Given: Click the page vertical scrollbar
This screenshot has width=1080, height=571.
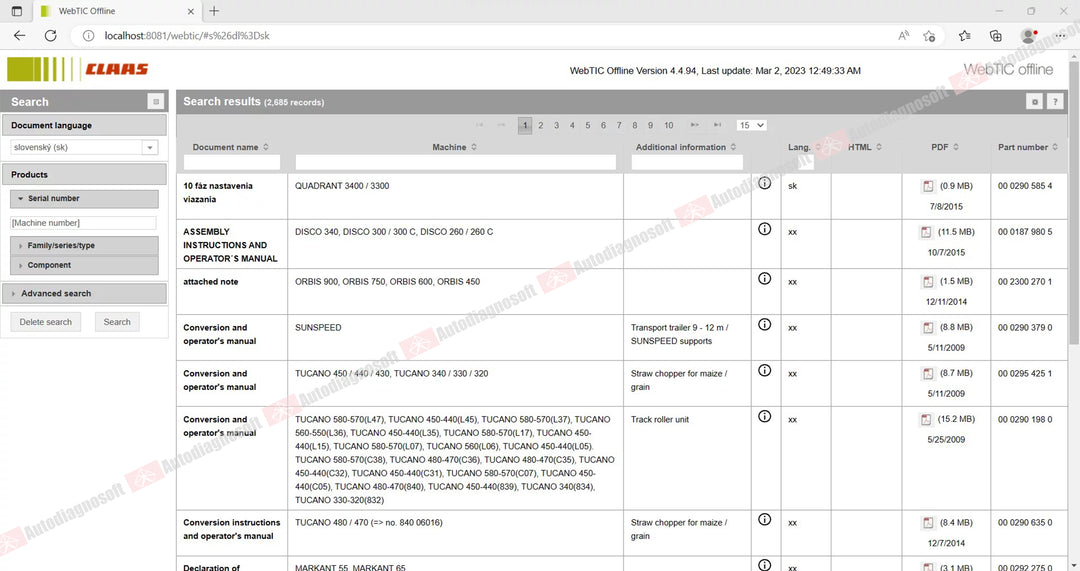Looking at the screenshot, I should 1074,202.
